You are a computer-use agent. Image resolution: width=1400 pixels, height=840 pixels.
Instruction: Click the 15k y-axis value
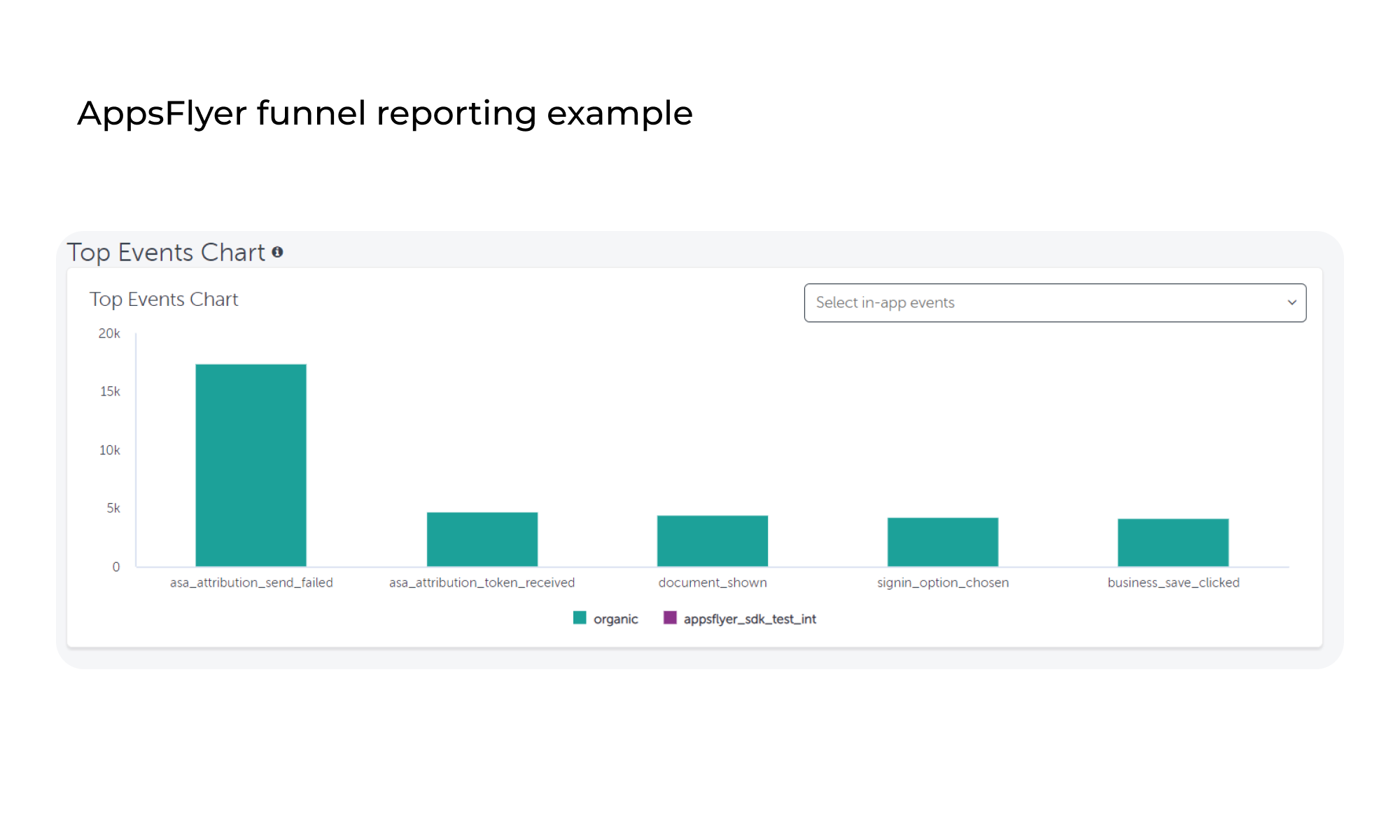110,391
